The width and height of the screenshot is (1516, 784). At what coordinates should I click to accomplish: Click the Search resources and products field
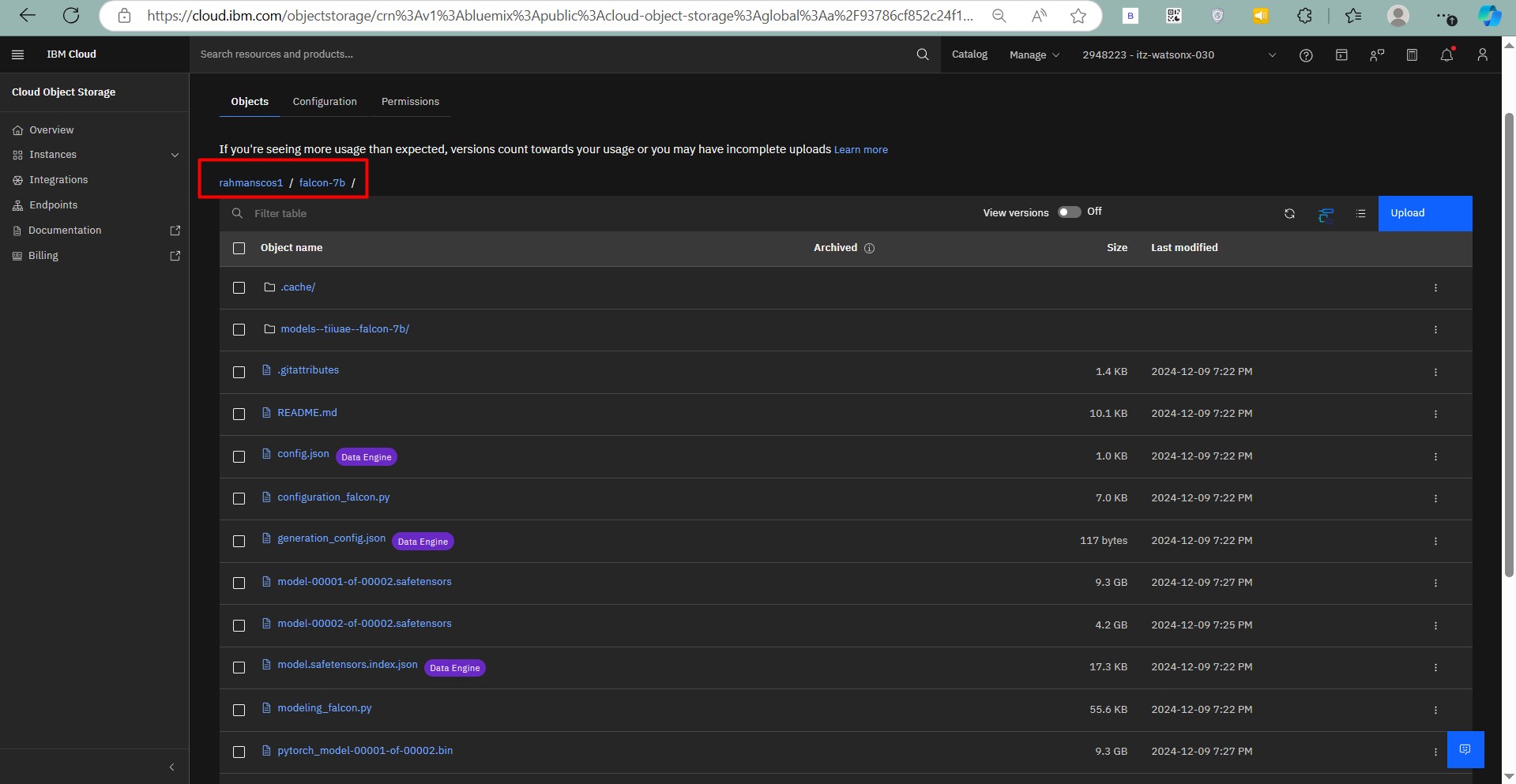pos(553,54)
